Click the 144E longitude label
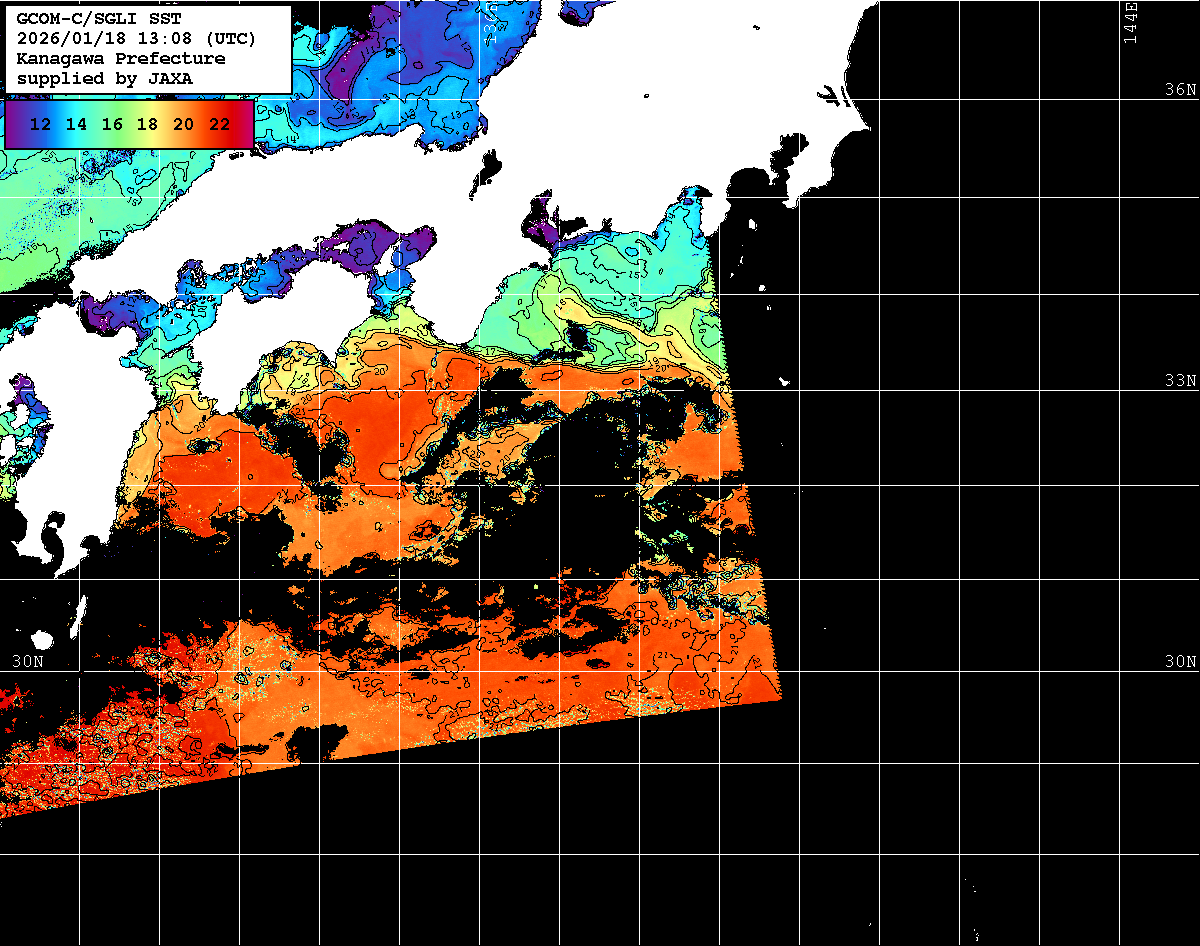Screen dimensions: 1200x946 pyautogui.click(x=1131, y=22)
